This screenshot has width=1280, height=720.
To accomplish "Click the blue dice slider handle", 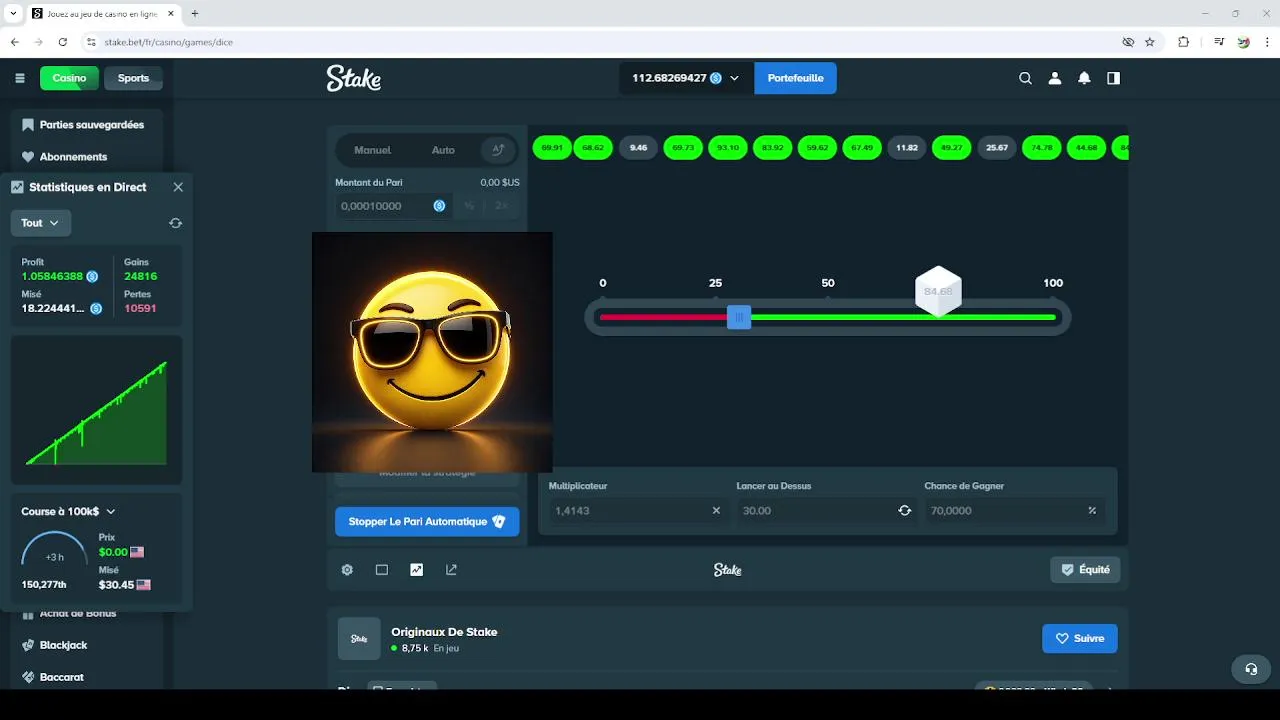I will click(x=739, y=317).
